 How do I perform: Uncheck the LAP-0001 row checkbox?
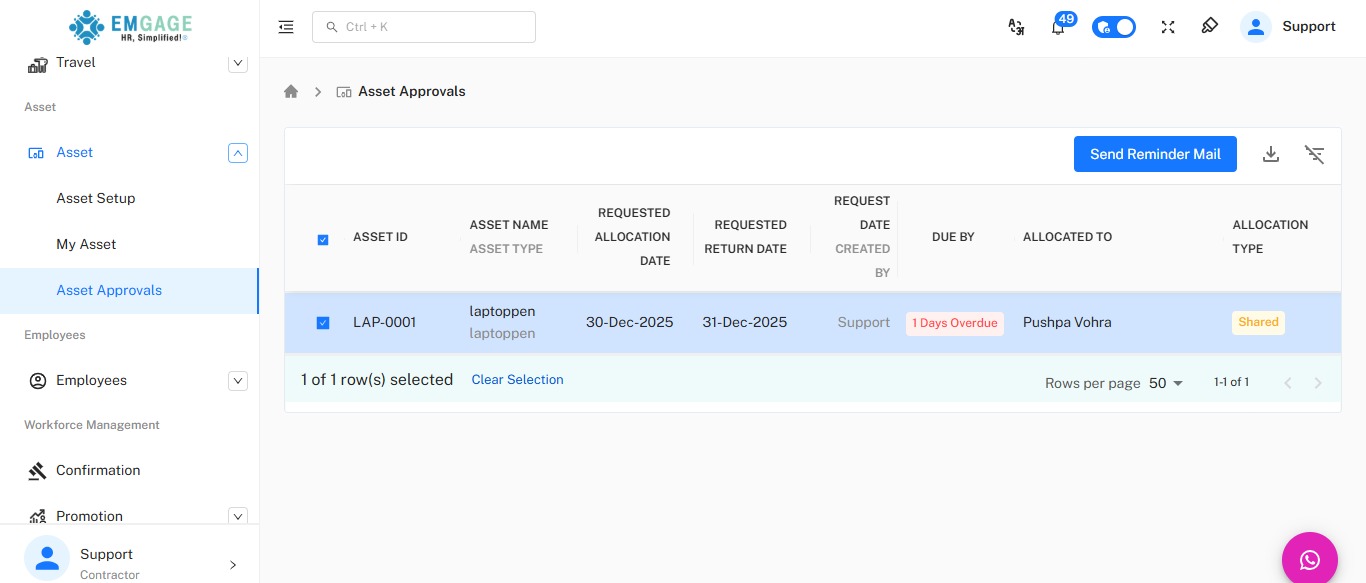click(323, 323)
